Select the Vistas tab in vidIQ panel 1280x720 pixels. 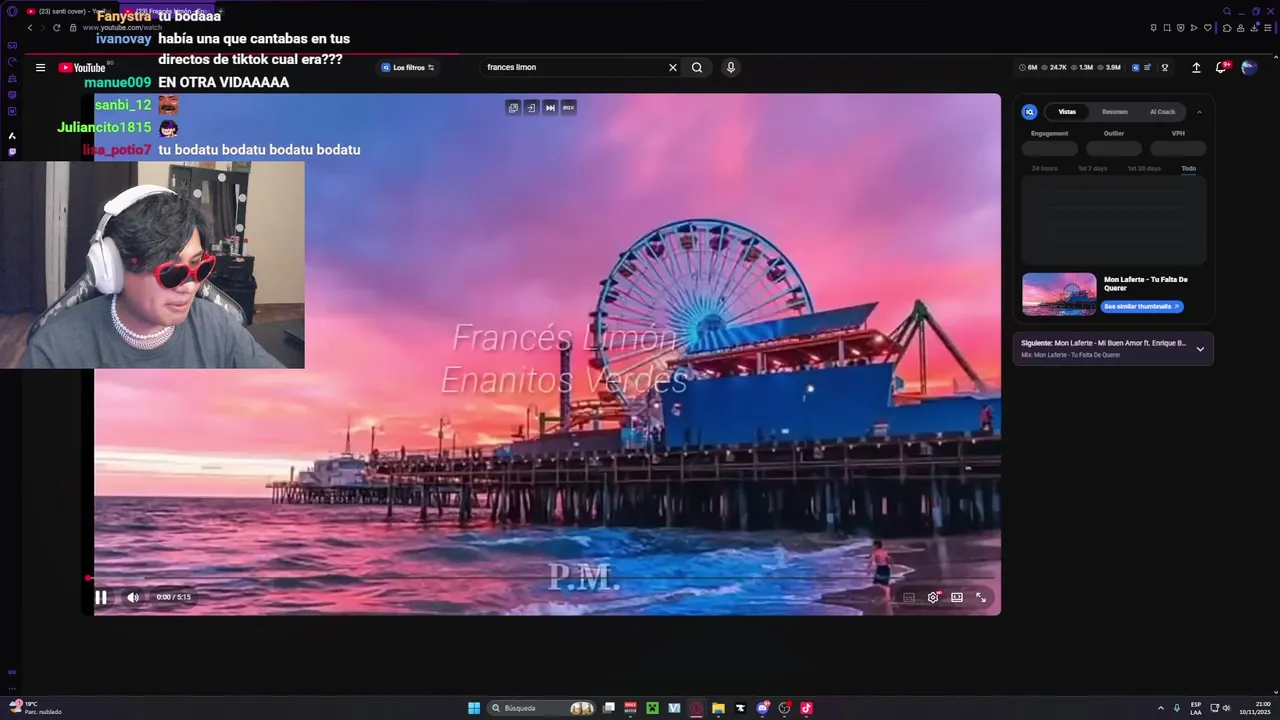click(x=1067, y=112)
